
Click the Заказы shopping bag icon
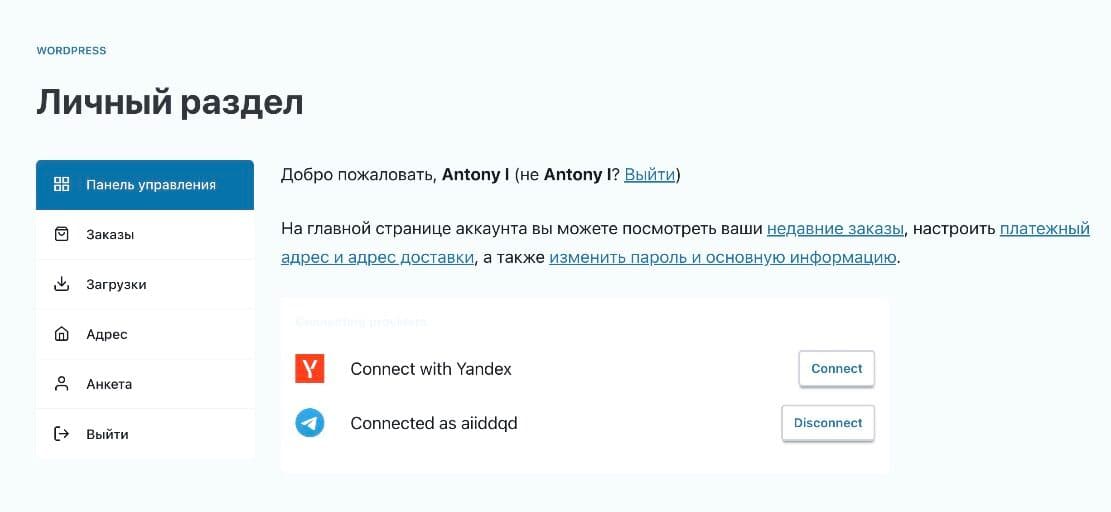pos(61,234)
